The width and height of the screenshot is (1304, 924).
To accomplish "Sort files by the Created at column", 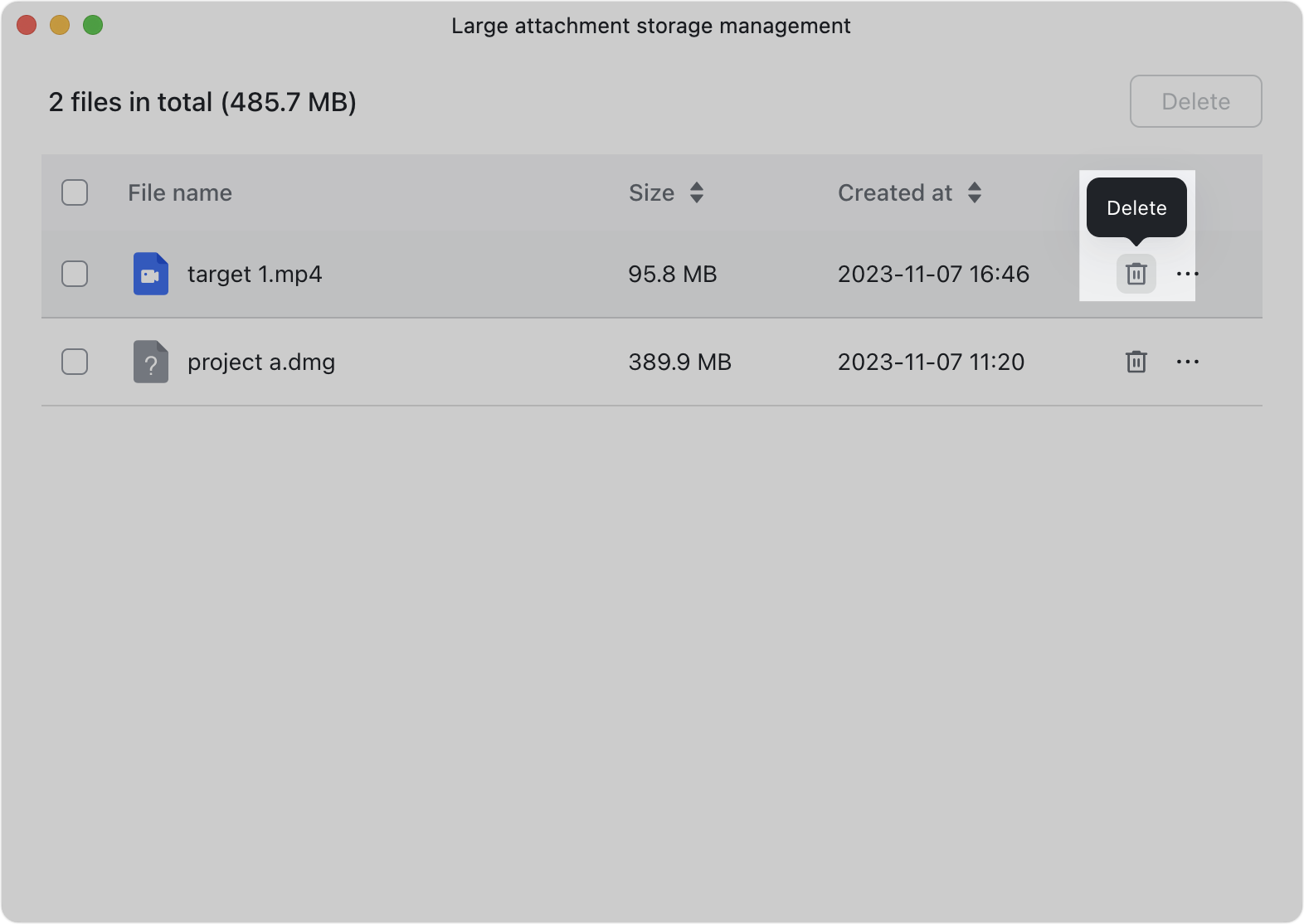I will 895,192.
